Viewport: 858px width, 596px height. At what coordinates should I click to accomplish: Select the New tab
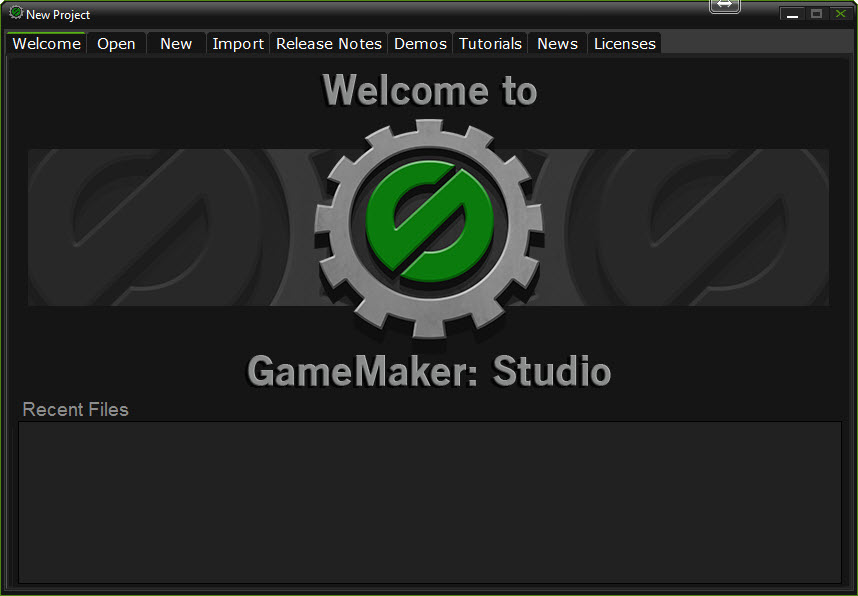[x=176, y=44]
